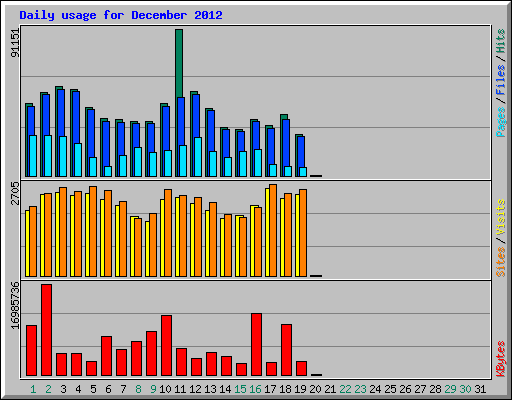Click the day 28 label on the x-axis
The width and height of the screenshot is (512, 400).
coord(435,389)
